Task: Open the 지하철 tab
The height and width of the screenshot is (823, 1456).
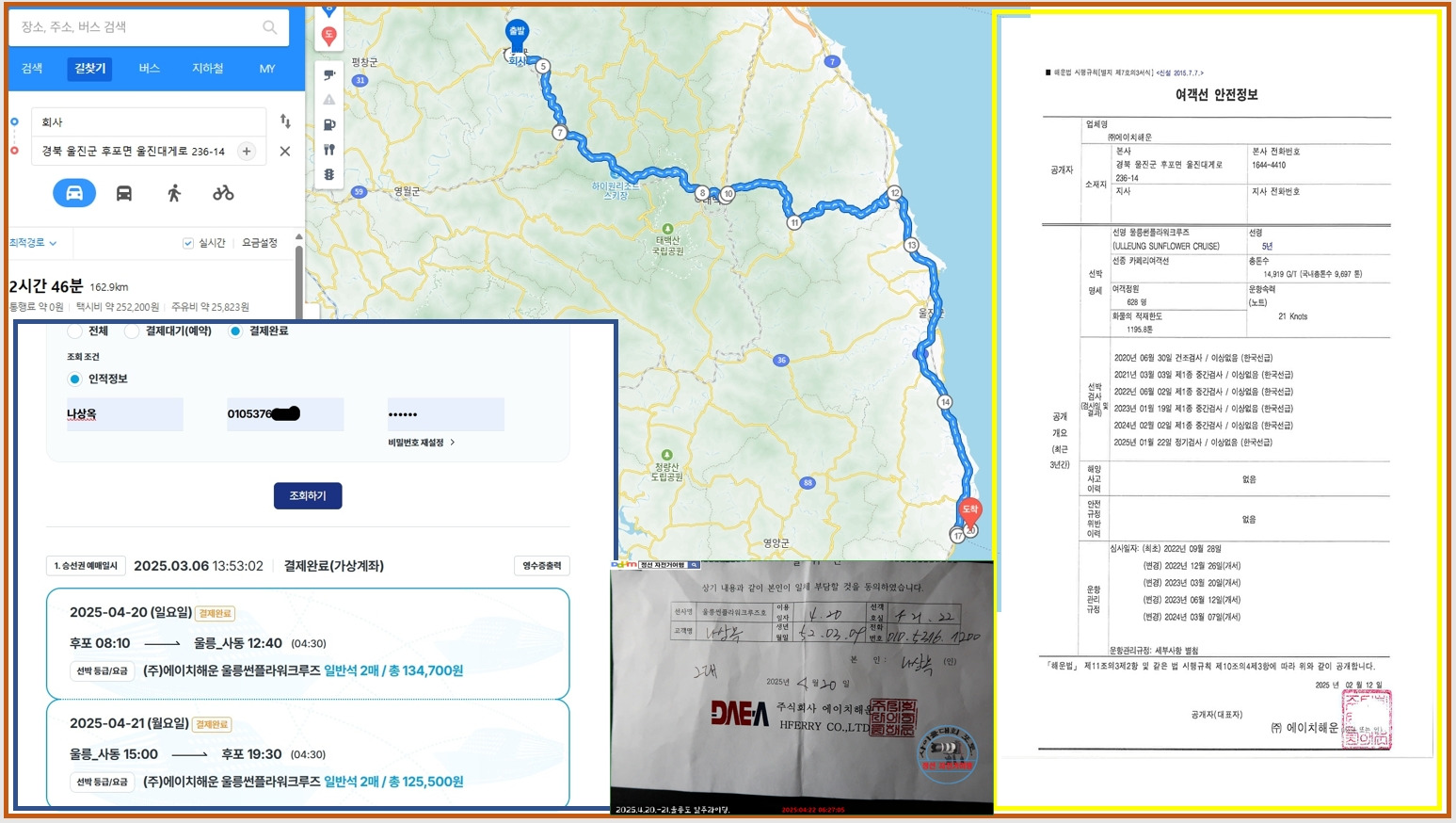Action: click(x=208, y=69)
